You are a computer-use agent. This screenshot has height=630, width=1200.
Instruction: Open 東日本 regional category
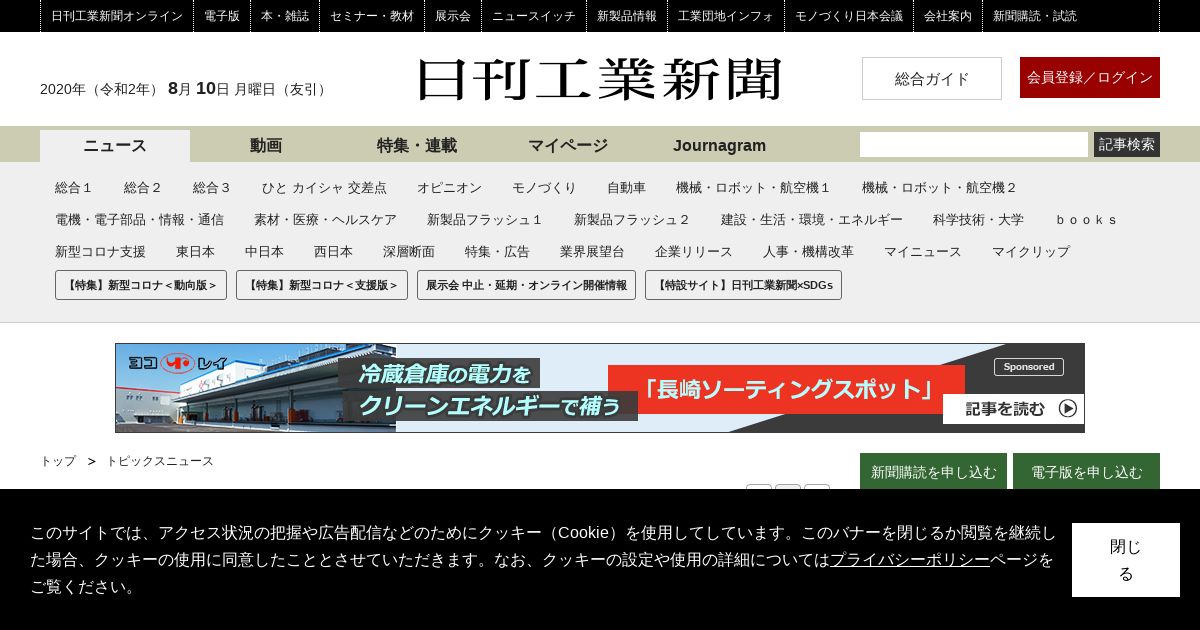pos(195,252)
